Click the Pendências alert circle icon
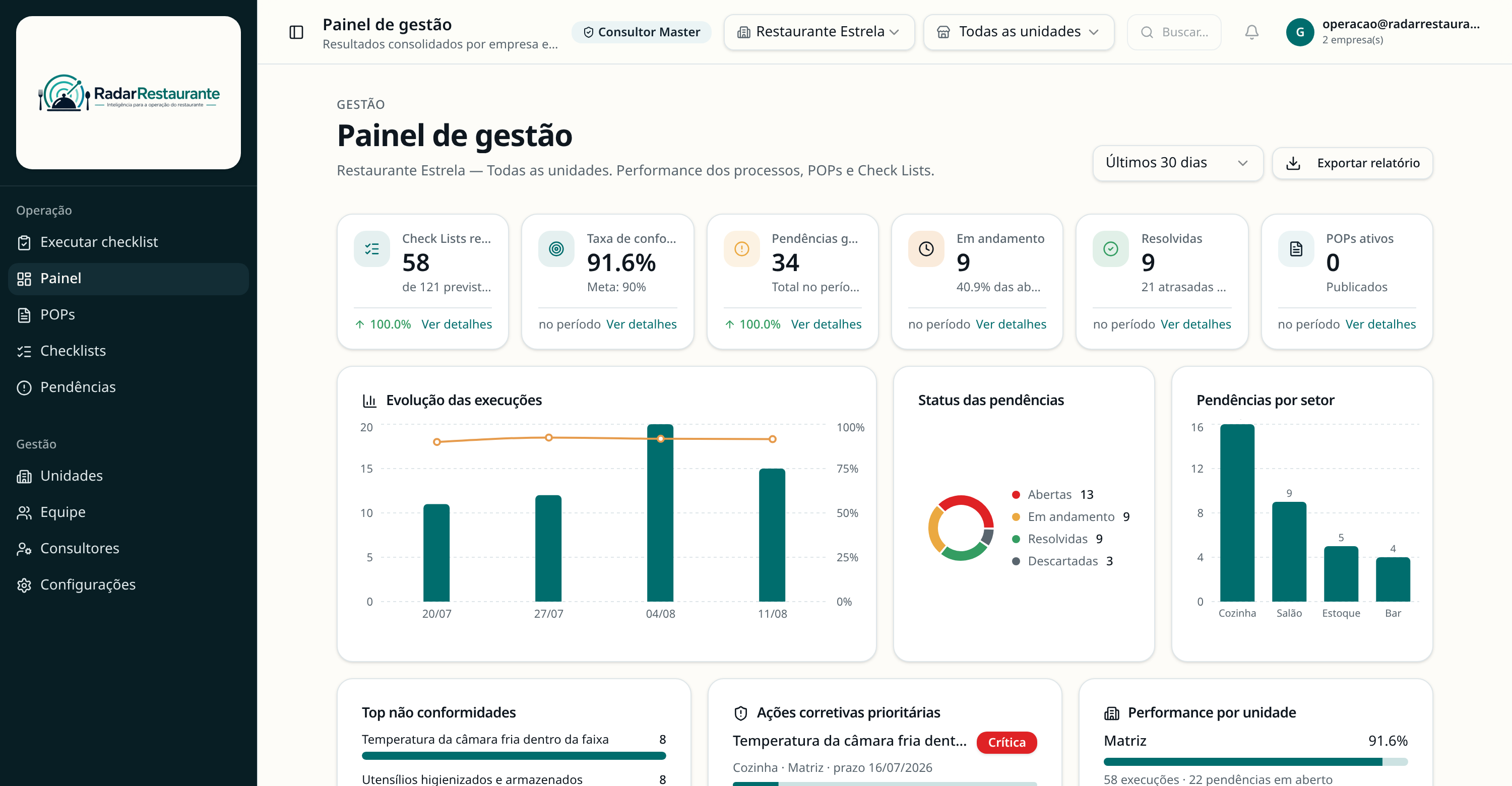 coord(741,249)
